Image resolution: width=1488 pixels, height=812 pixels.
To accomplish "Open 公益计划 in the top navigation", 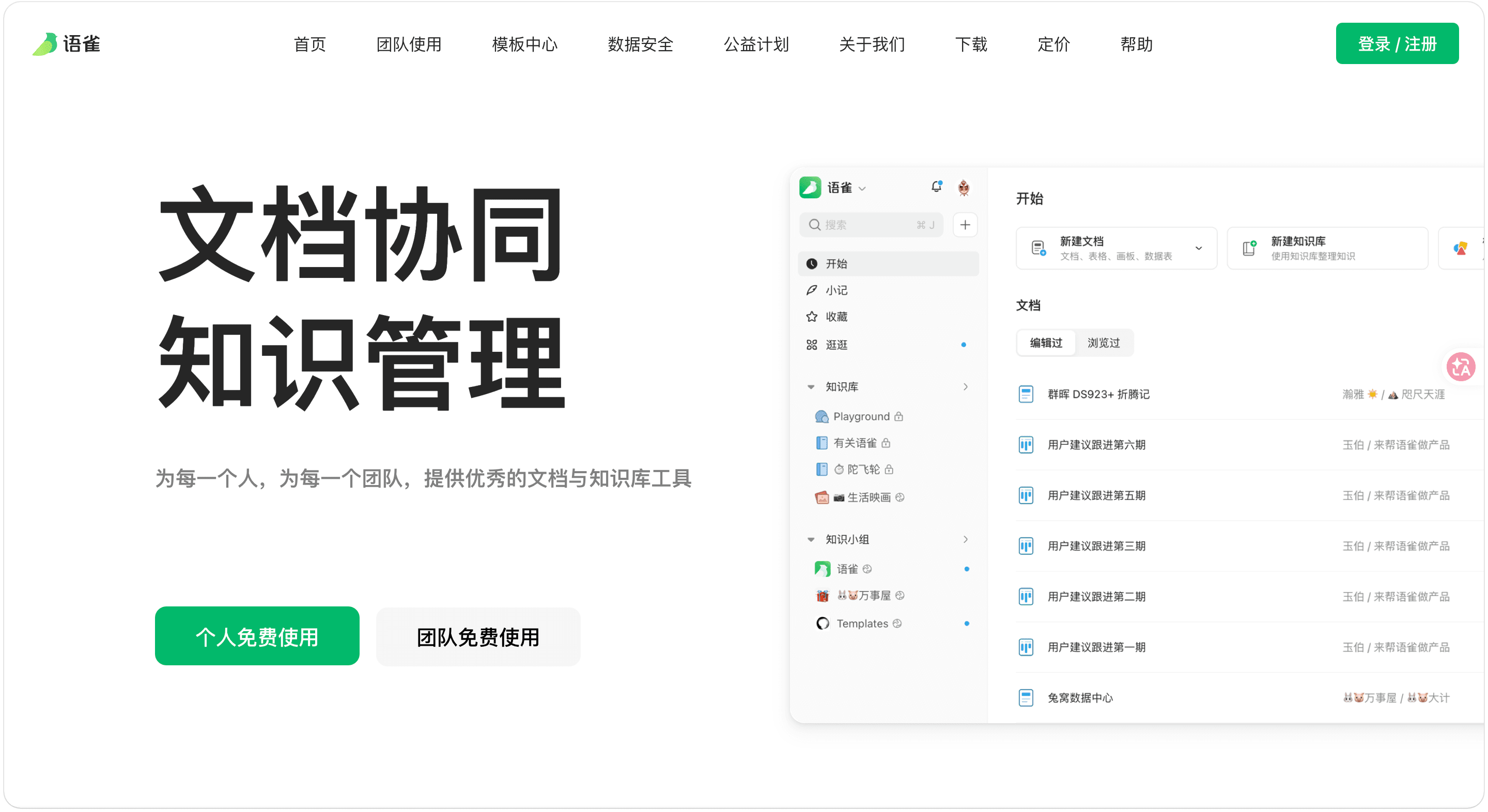I will (x=756, y=44).
